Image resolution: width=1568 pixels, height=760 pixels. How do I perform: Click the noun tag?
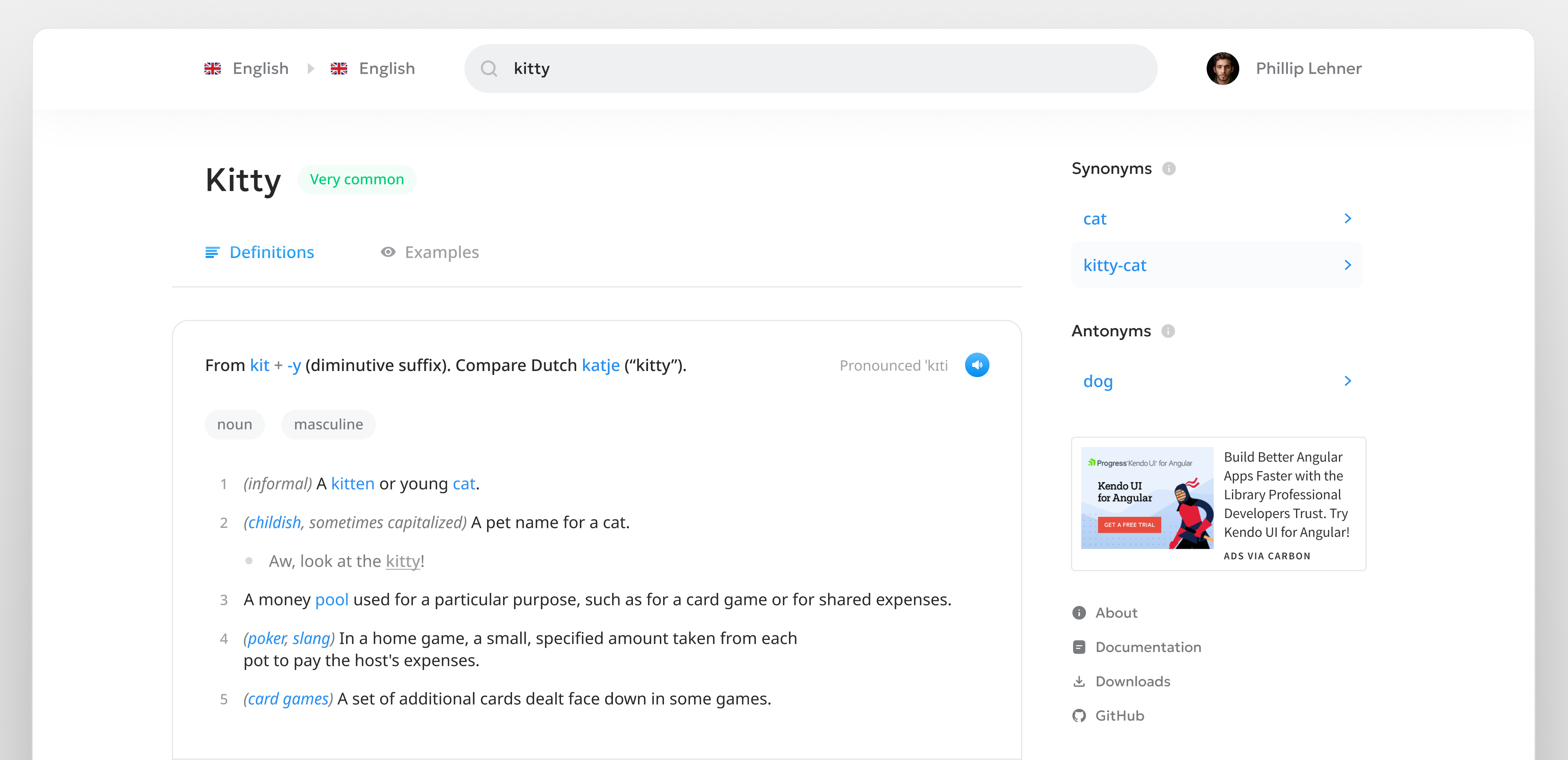[234, 425]
